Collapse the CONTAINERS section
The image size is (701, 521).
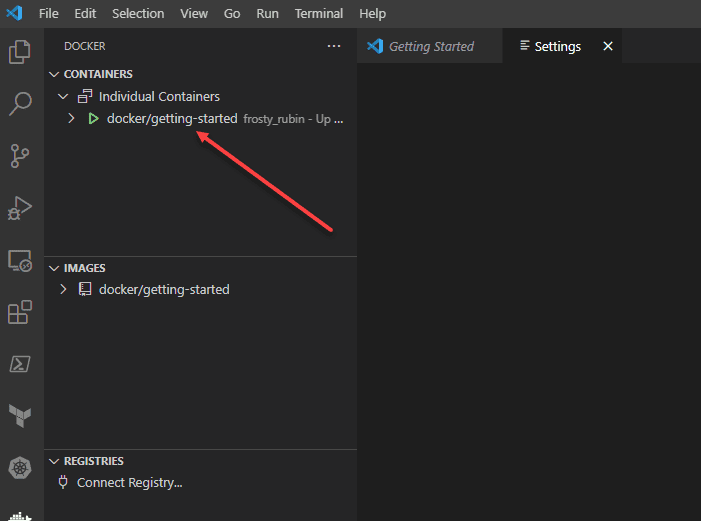[54, 74]
